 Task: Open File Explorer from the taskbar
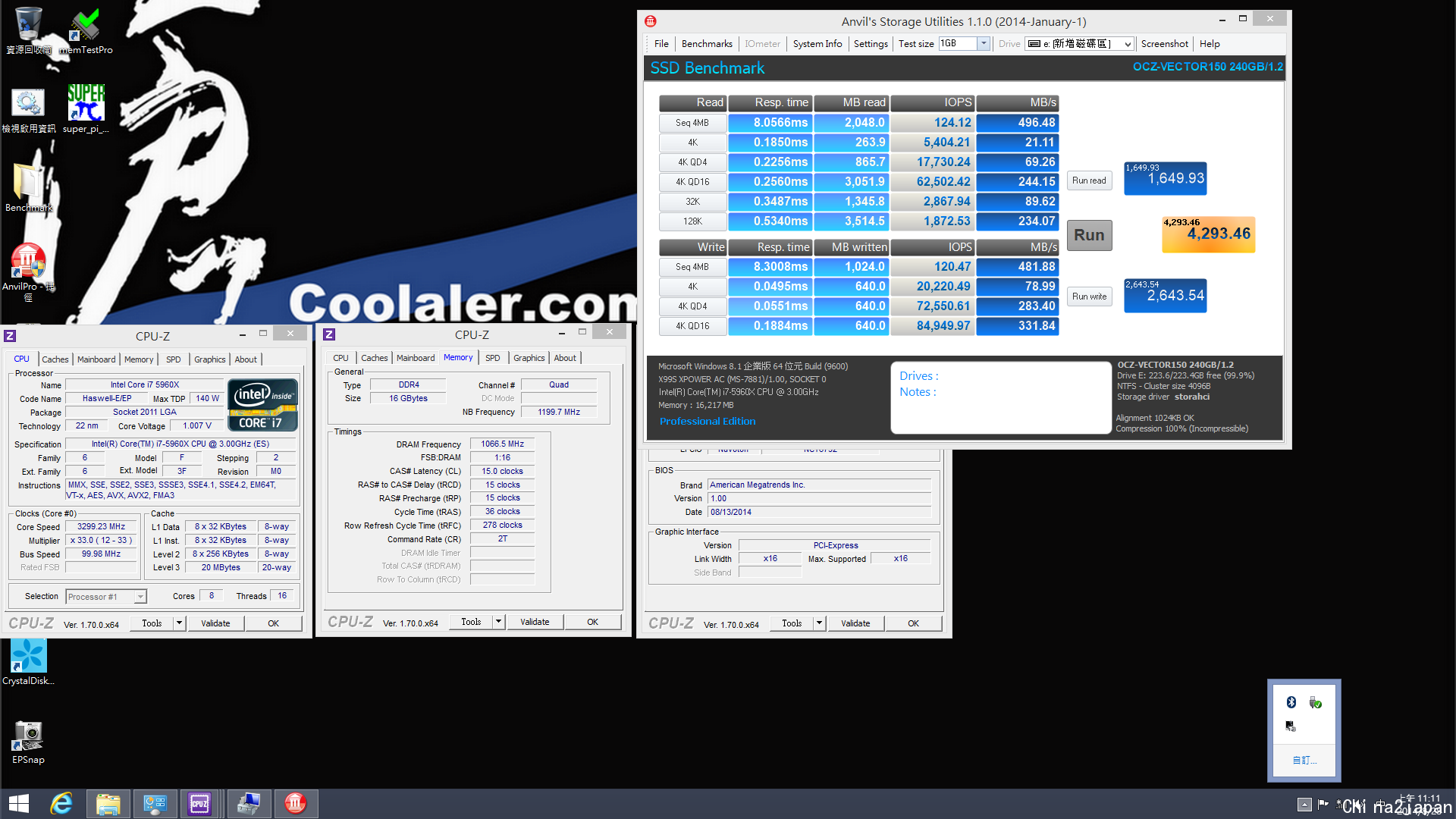pos(108,804)
